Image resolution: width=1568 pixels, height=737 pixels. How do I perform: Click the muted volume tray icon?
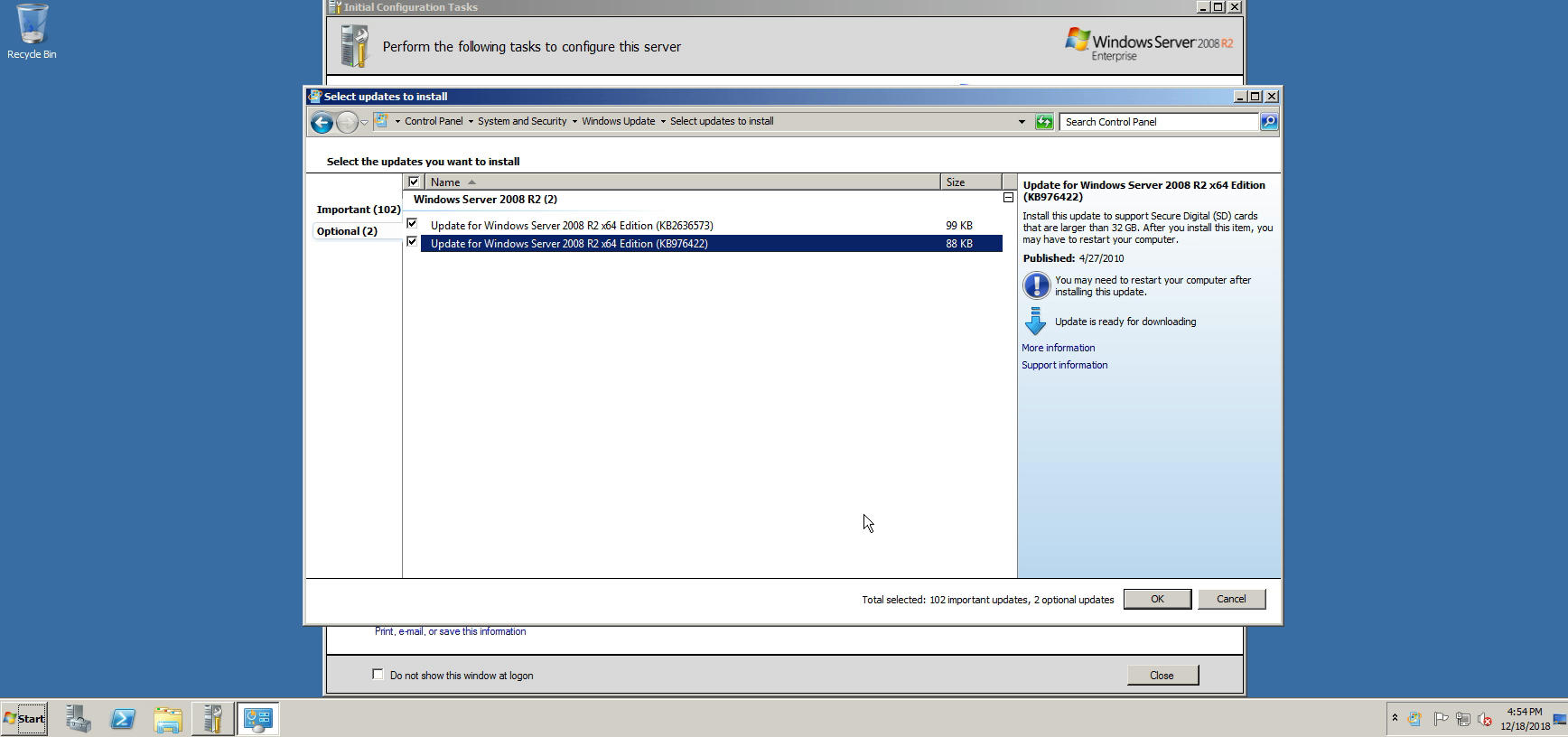coord(1484,719)
